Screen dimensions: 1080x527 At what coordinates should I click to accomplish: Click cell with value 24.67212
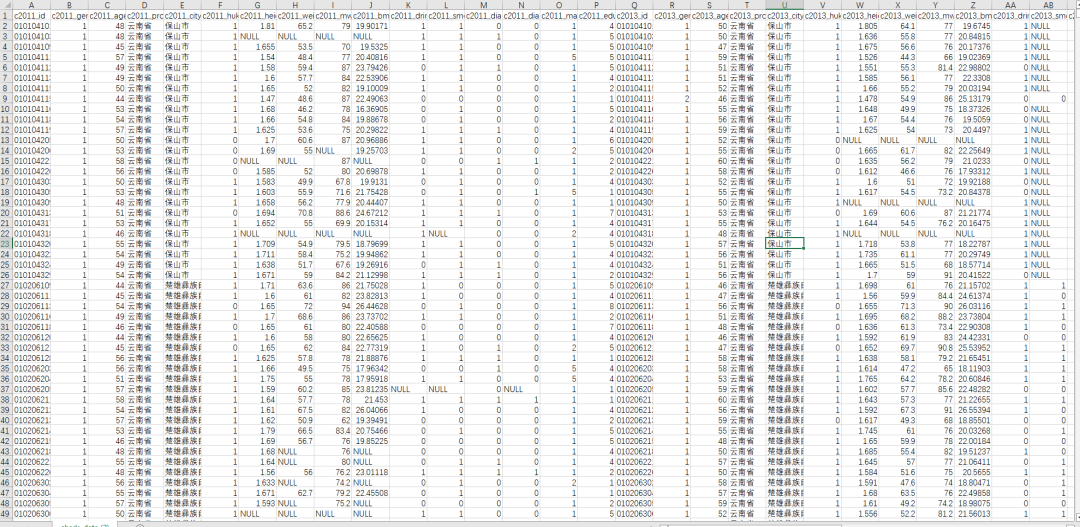371,212
